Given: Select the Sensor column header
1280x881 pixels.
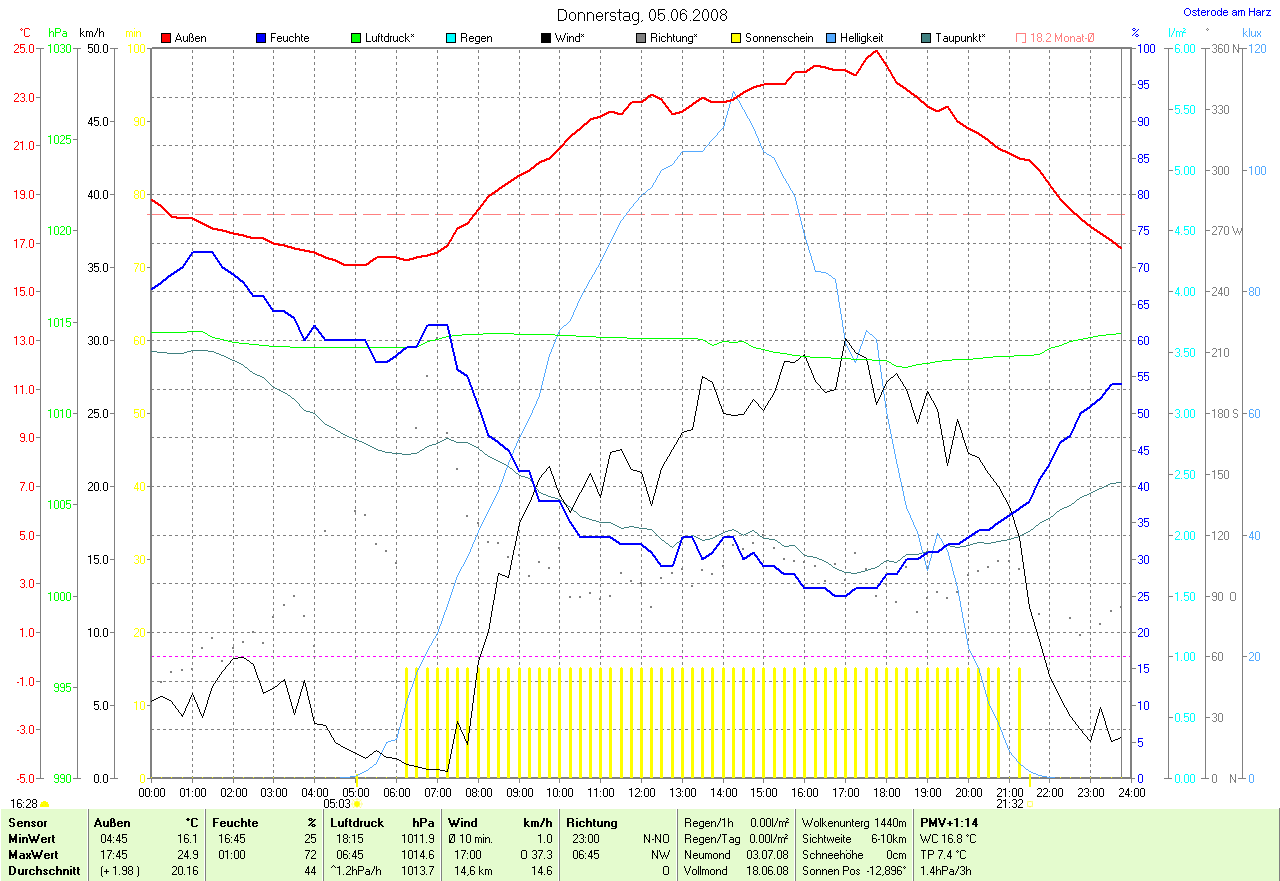Looking at the screenshot, I should [26, 822].
